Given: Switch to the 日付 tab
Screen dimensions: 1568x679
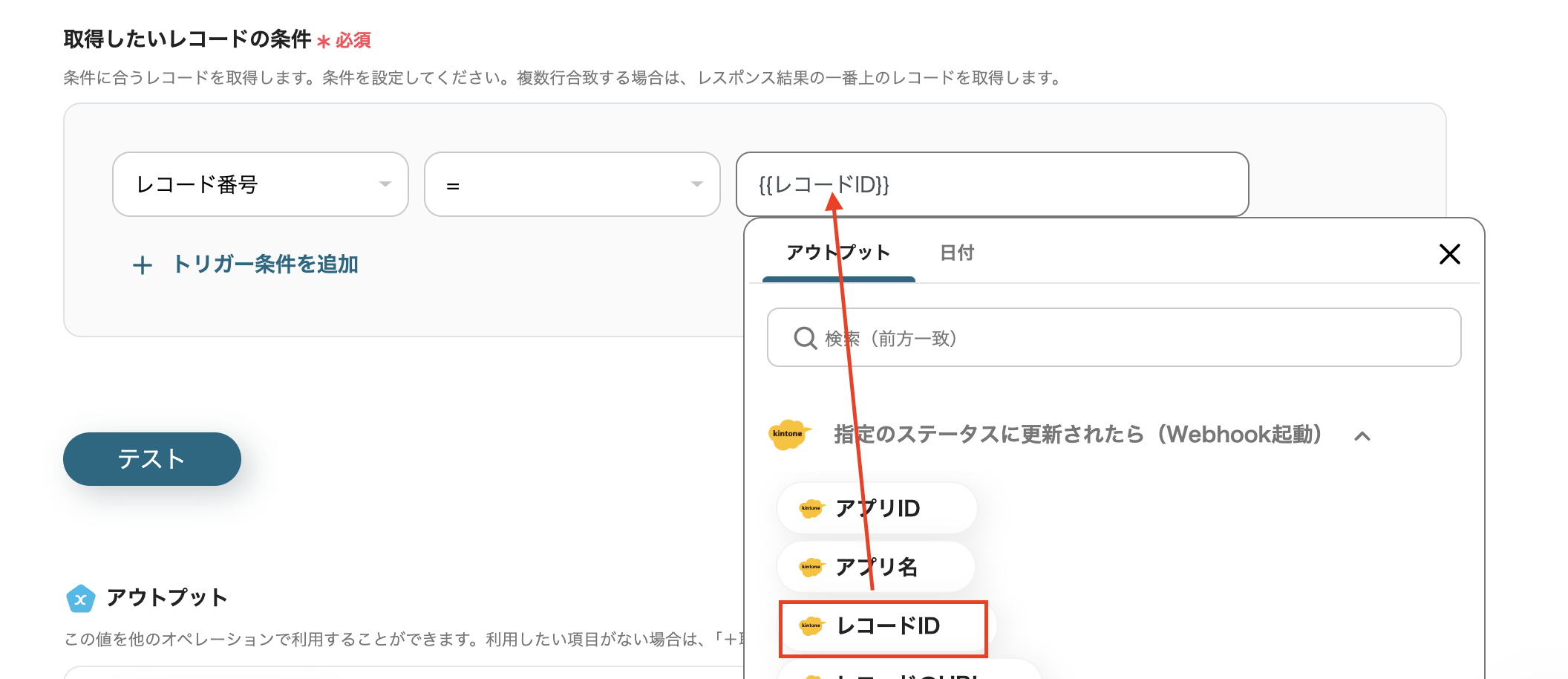Looking at the screenshot, I should click(x=957, y=253).
